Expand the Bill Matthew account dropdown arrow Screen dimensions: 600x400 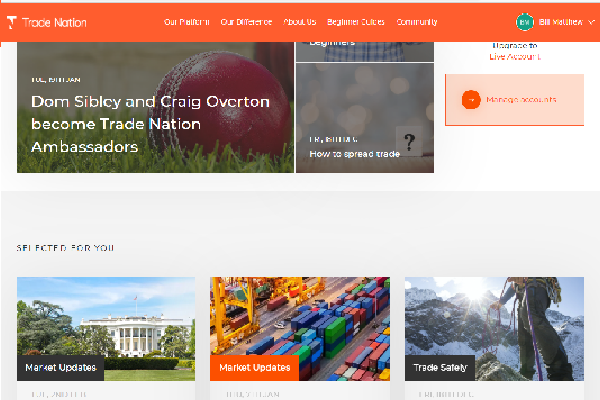pyautogui.click(x=591, y=22)
